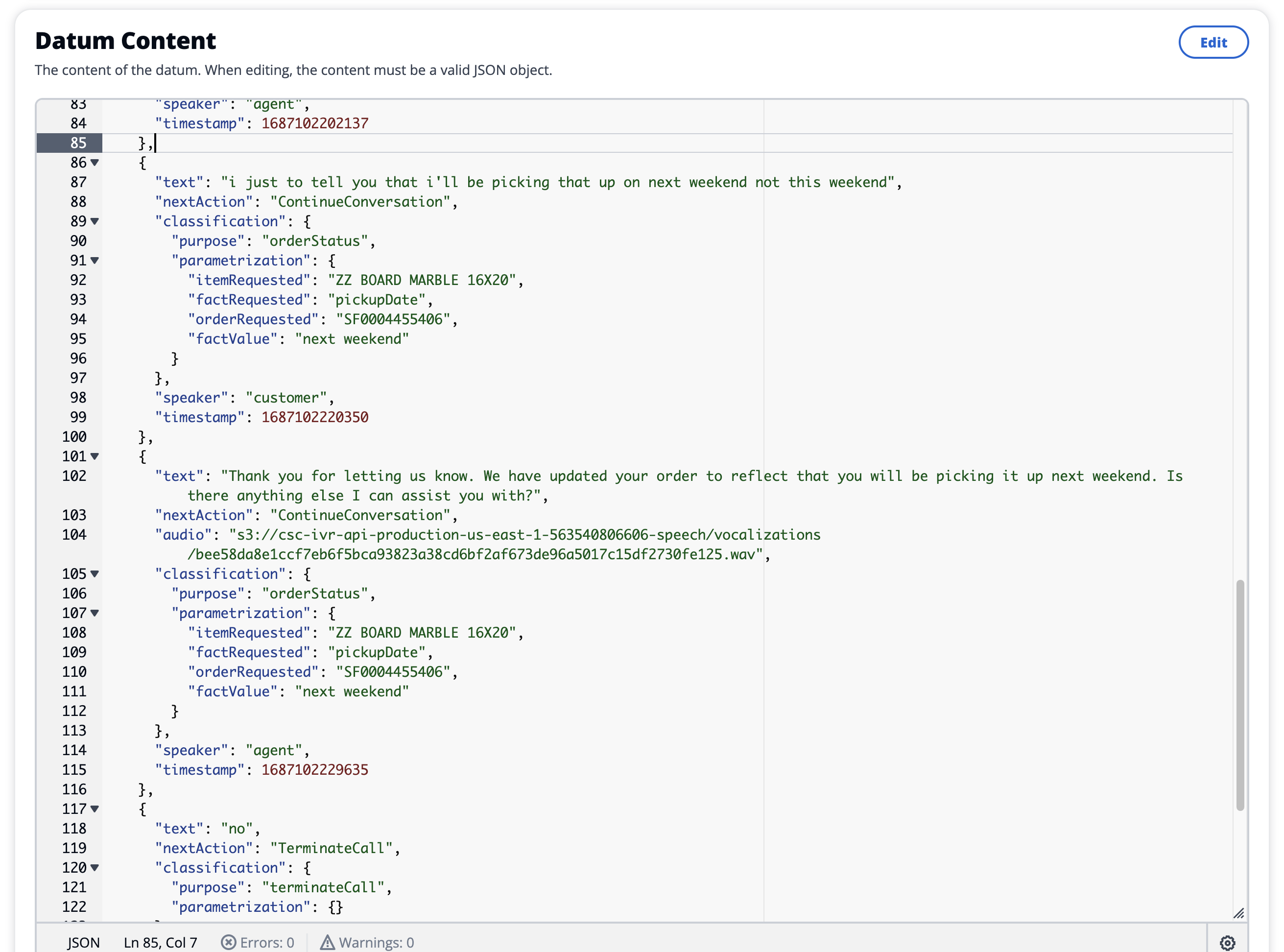Viewport: 1284px width, 952px height.
Task: Click the Warnings triangle icon in status bar
Action: pyautogui.click(x=327, y=942)
